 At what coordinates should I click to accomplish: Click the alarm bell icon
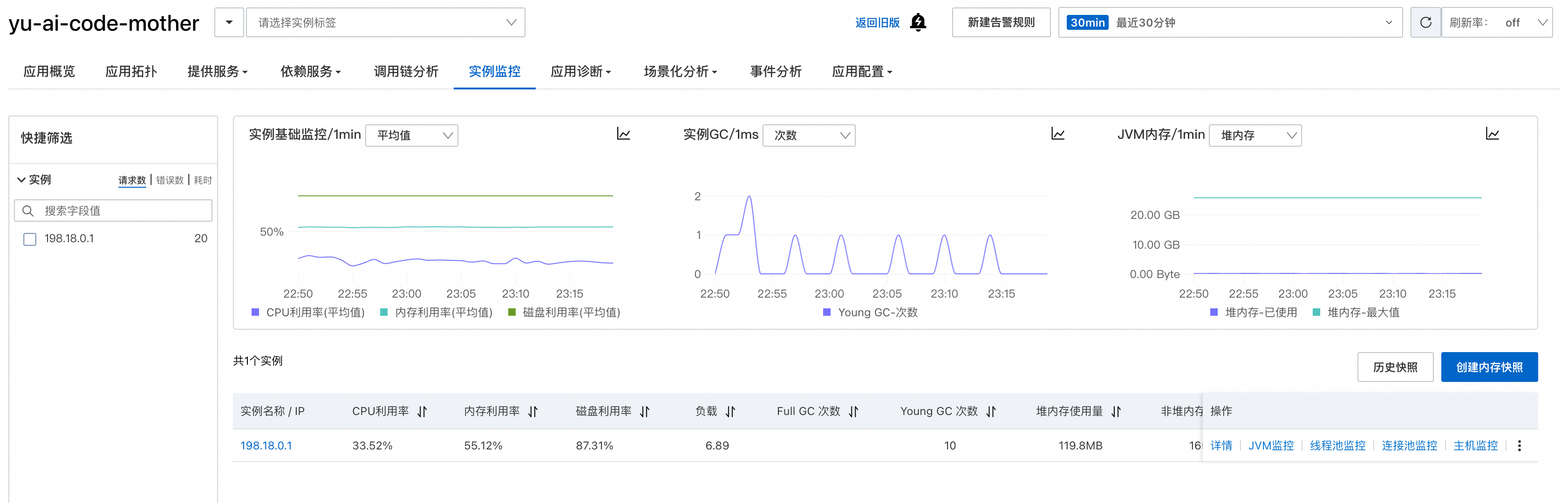917,22
